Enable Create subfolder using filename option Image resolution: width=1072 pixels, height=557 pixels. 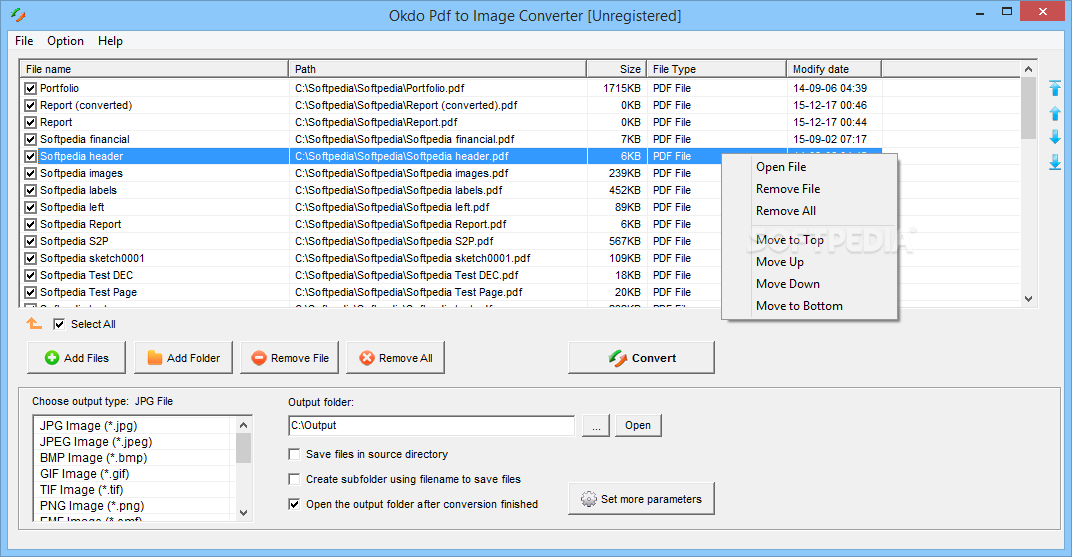294,479
